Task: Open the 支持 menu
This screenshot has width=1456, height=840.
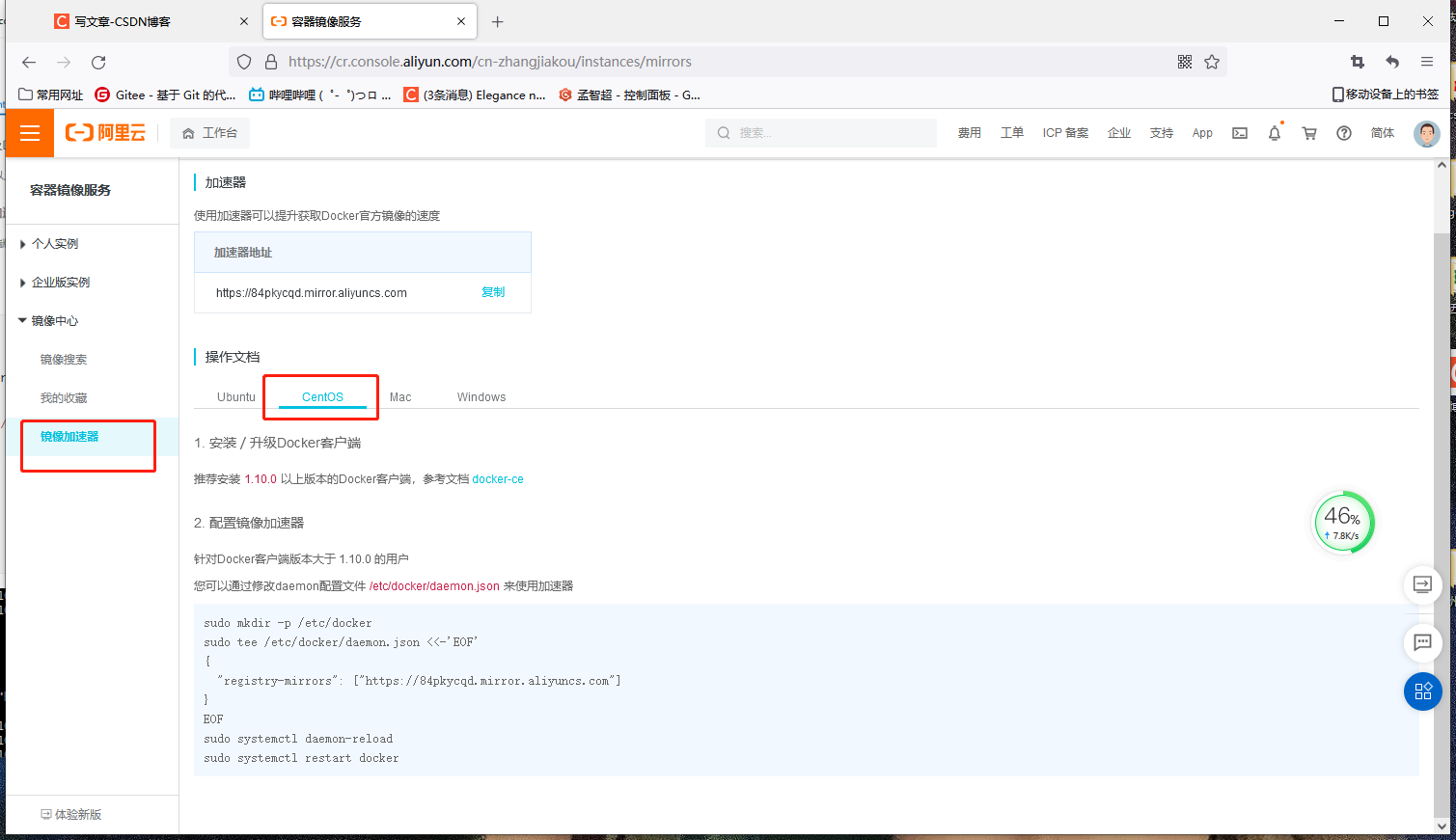Action: pyautogui.click(x=1162, y=133)
